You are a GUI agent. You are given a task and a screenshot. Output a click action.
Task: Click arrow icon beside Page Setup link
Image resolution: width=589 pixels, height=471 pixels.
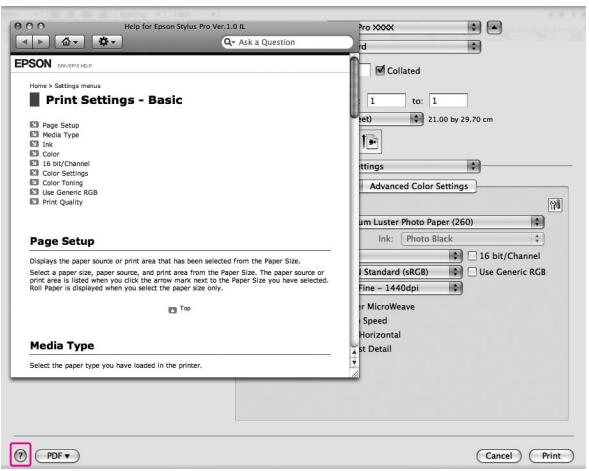click(x=34, y=124)
